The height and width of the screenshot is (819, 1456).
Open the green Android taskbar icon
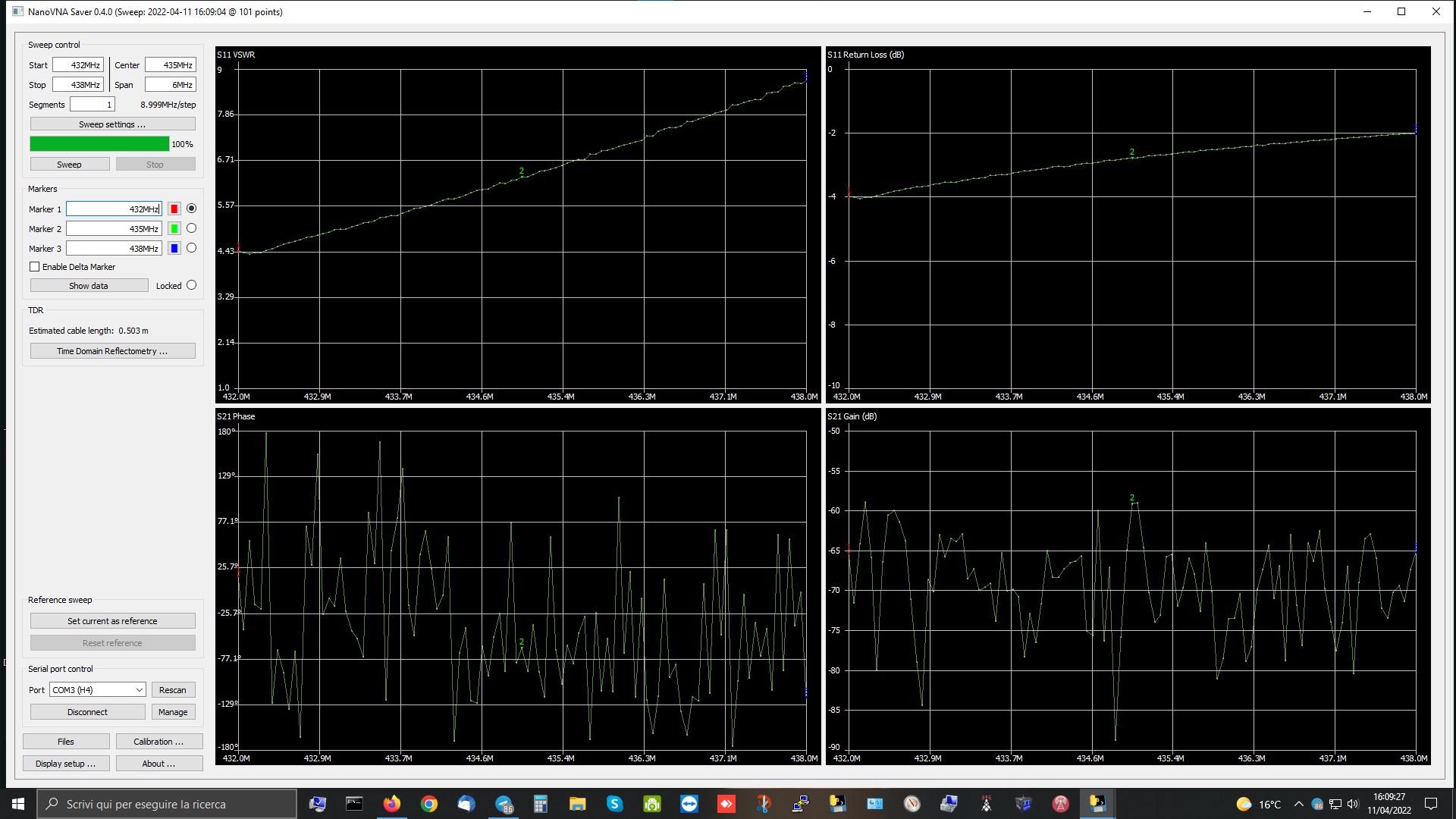(x=652, y=804)
